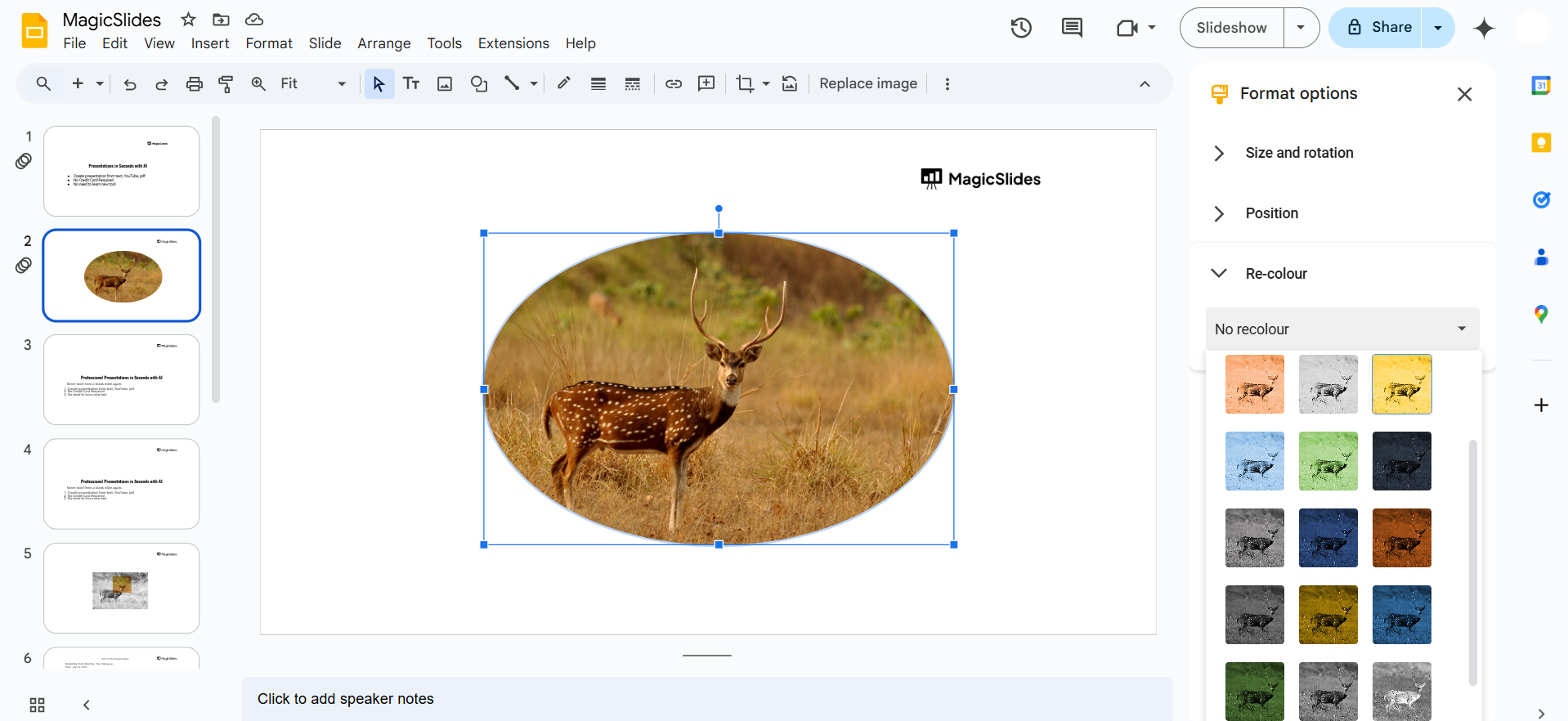1568x721 pixels.
Task: Hide the menus with up chevron
Action: (x=1145, y=84)
